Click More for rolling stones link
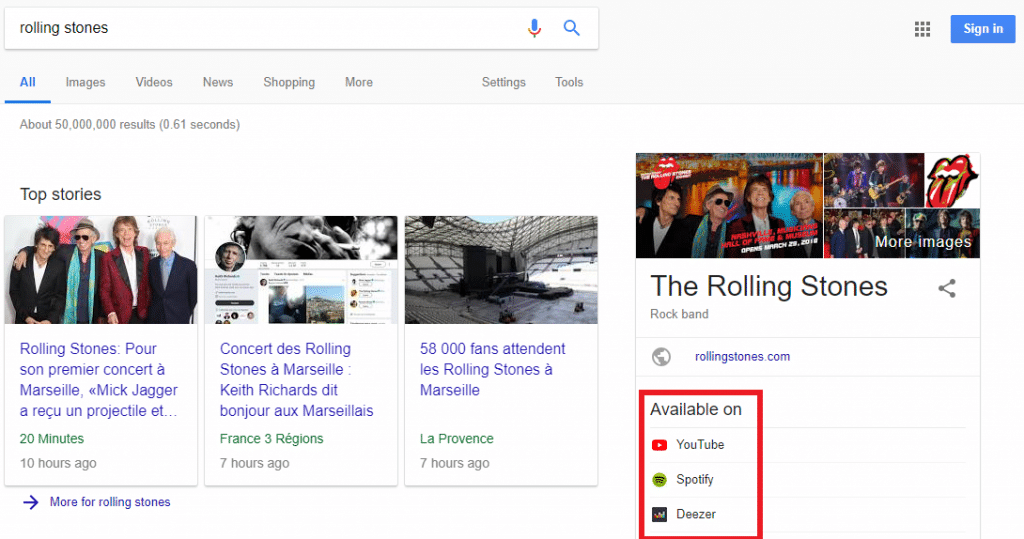Viewport: 1024px width, 539px height. click(x=110, y=502)
